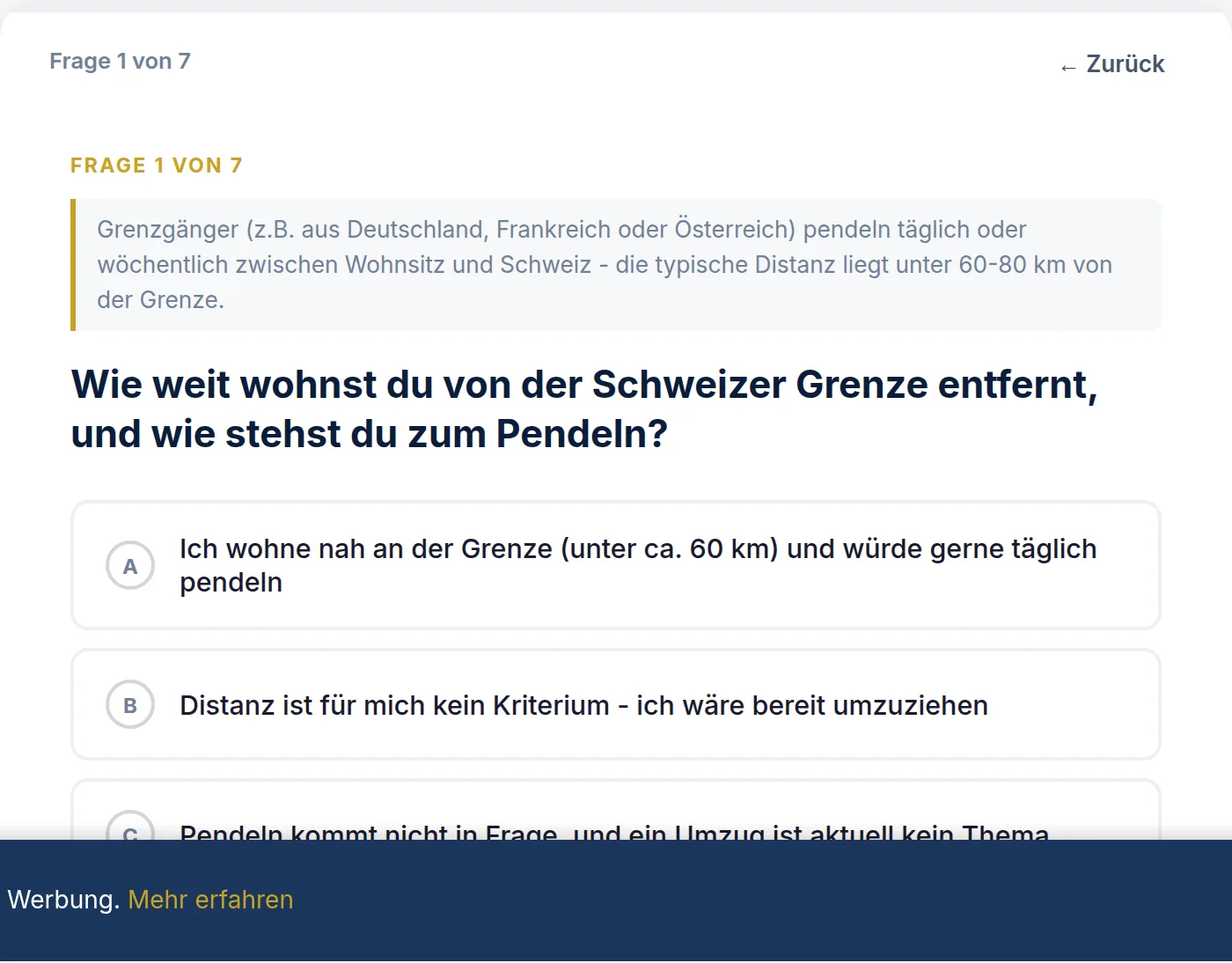The height and width of the screenshot is (963, 1232).
Task: Select option A, daily commute near border
Action: [x=616, y=565]
